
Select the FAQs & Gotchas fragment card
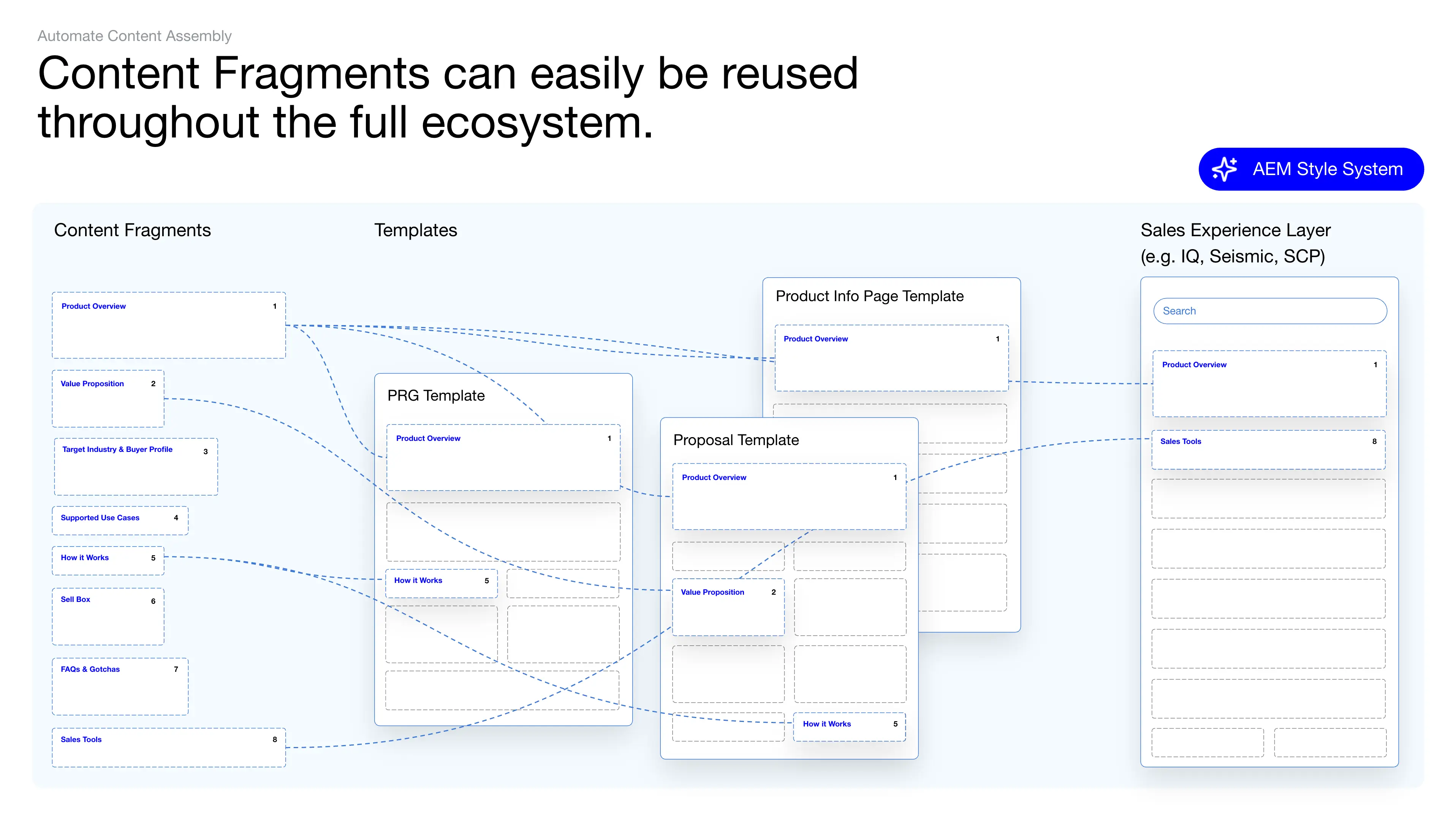click(120, 686)
